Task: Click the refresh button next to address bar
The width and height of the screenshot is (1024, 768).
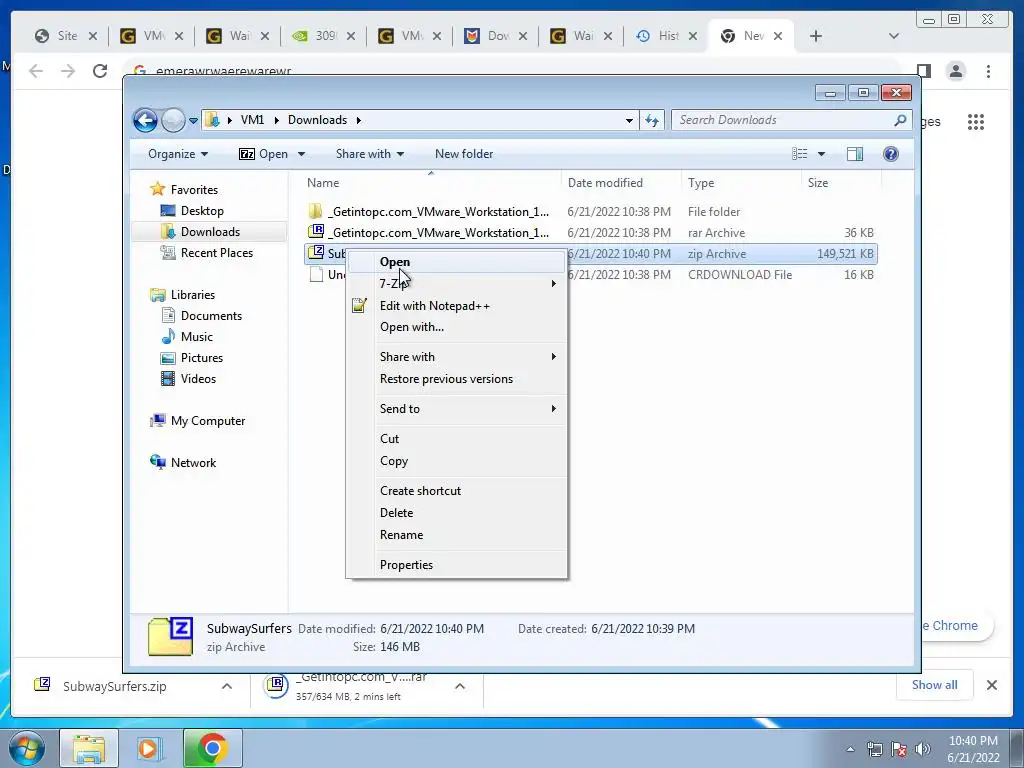Action: pyautogui.click(x=652, y=120)
